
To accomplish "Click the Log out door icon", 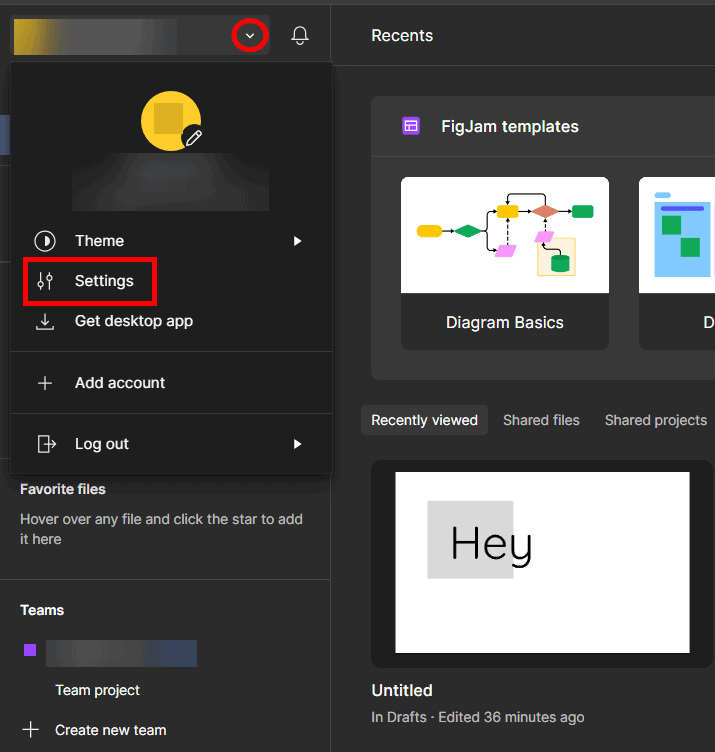I will tap(45, 444).
